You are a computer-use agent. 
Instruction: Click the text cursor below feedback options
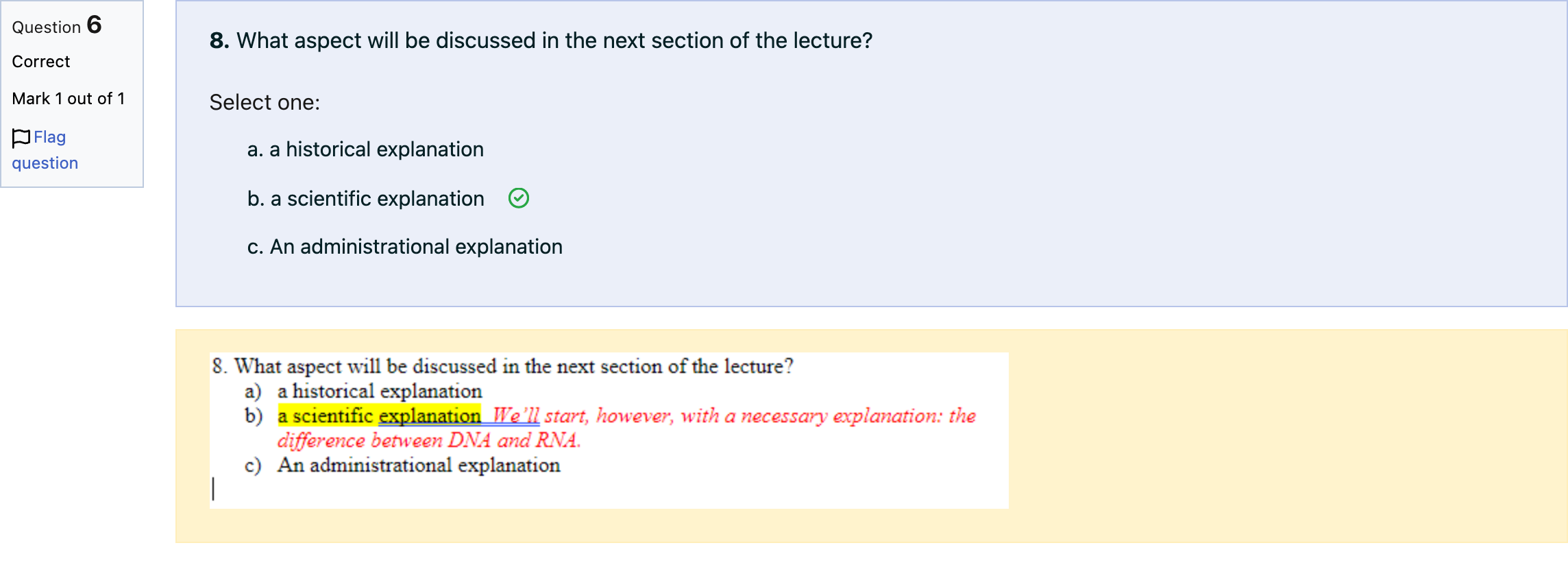pos(213,489)
